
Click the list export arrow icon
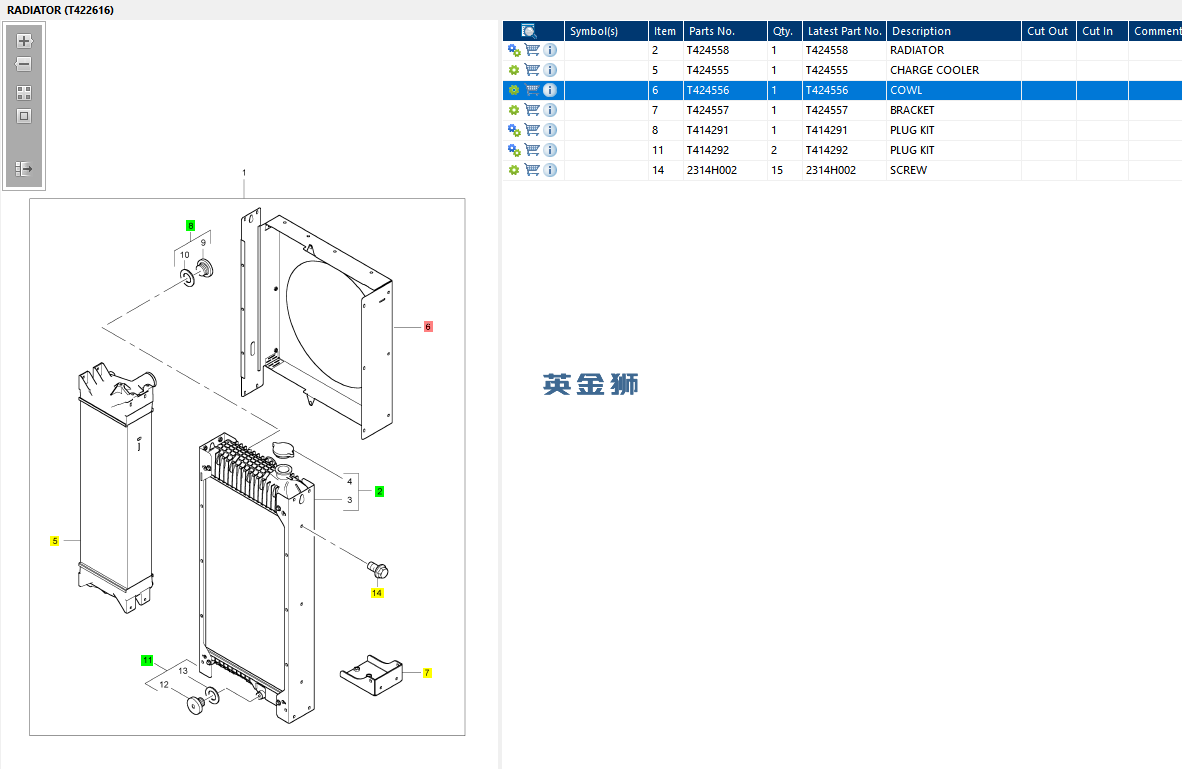pos(24,168)
